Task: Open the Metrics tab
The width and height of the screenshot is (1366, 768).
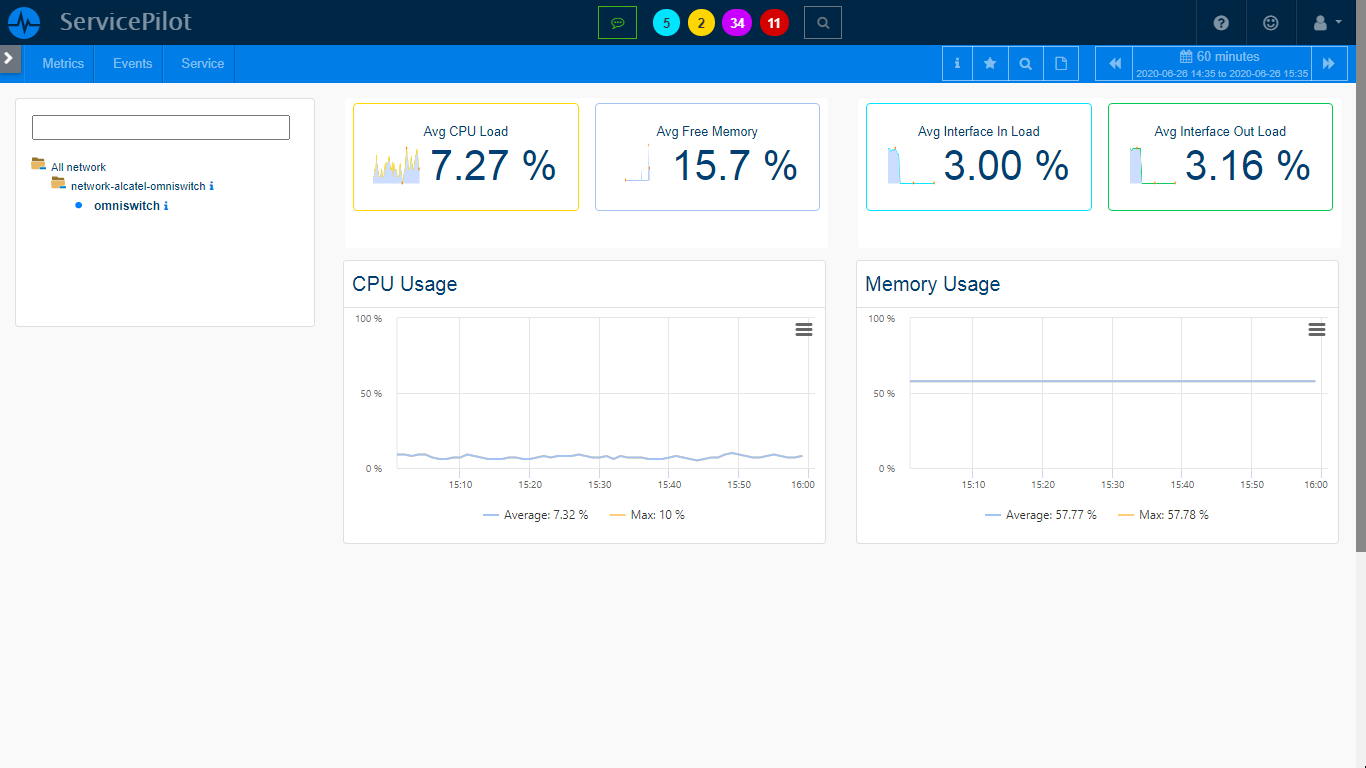Action: 63,63
